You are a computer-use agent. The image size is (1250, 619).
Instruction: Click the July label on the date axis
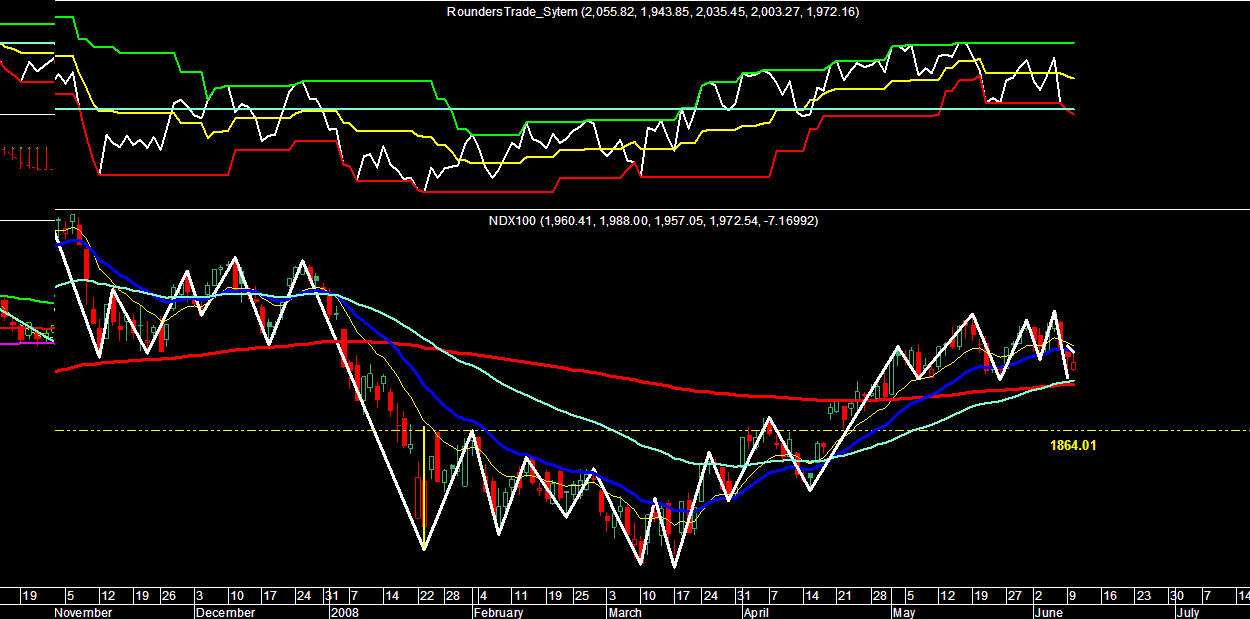[1187, 612]
